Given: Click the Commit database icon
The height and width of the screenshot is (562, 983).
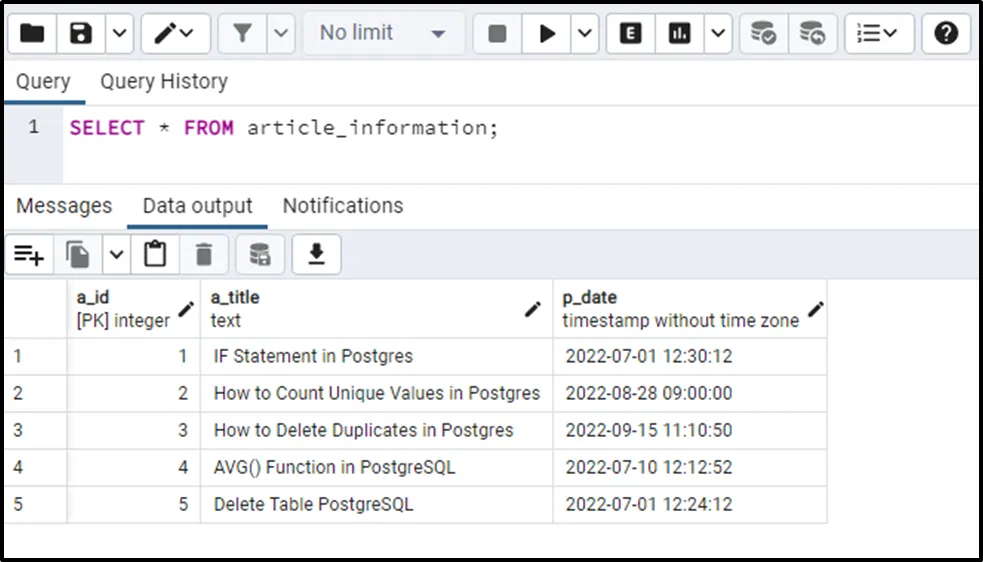Looking at the screenshot, I should point(763,33).
